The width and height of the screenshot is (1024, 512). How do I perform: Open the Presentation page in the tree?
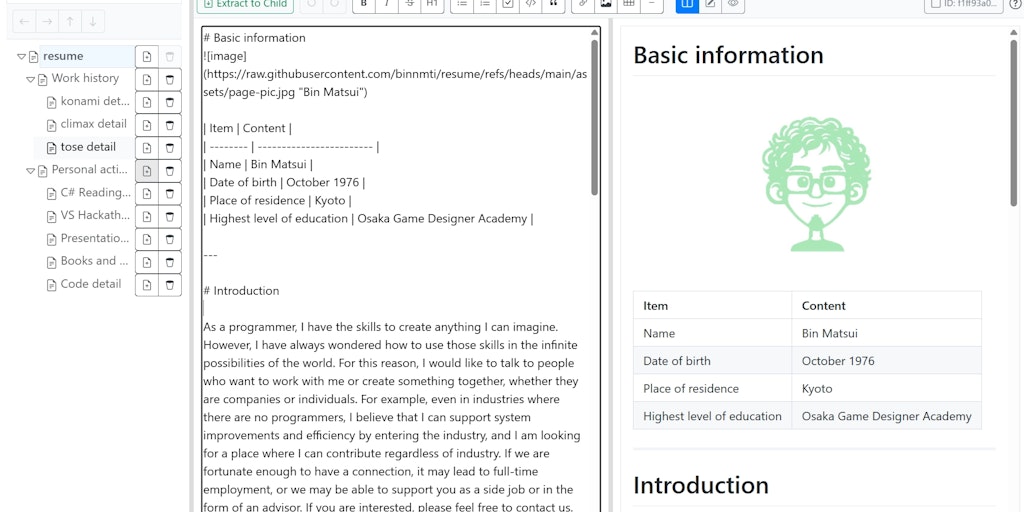coord(95,238)
